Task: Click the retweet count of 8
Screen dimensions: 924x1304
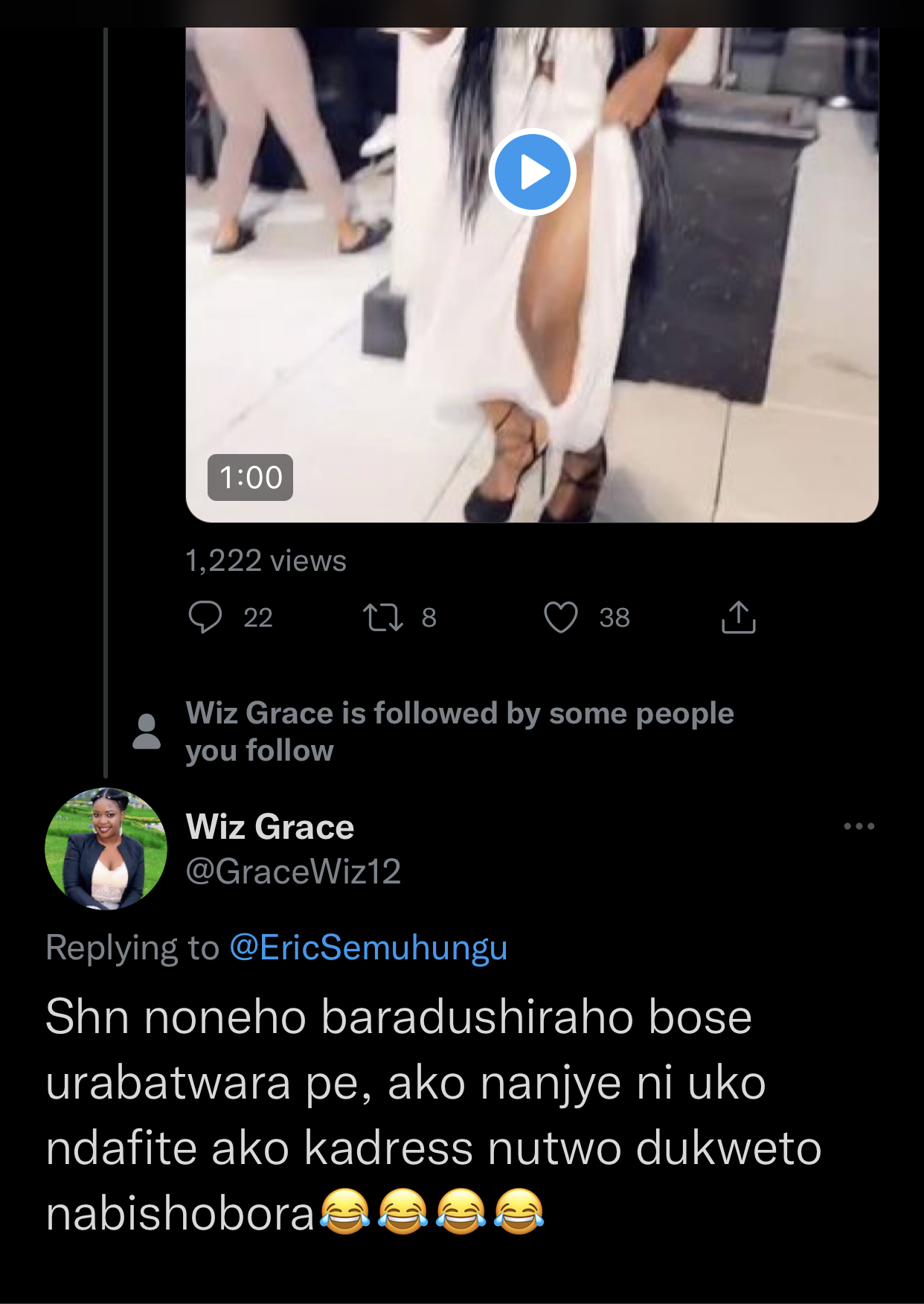Action: click(429, 618)
